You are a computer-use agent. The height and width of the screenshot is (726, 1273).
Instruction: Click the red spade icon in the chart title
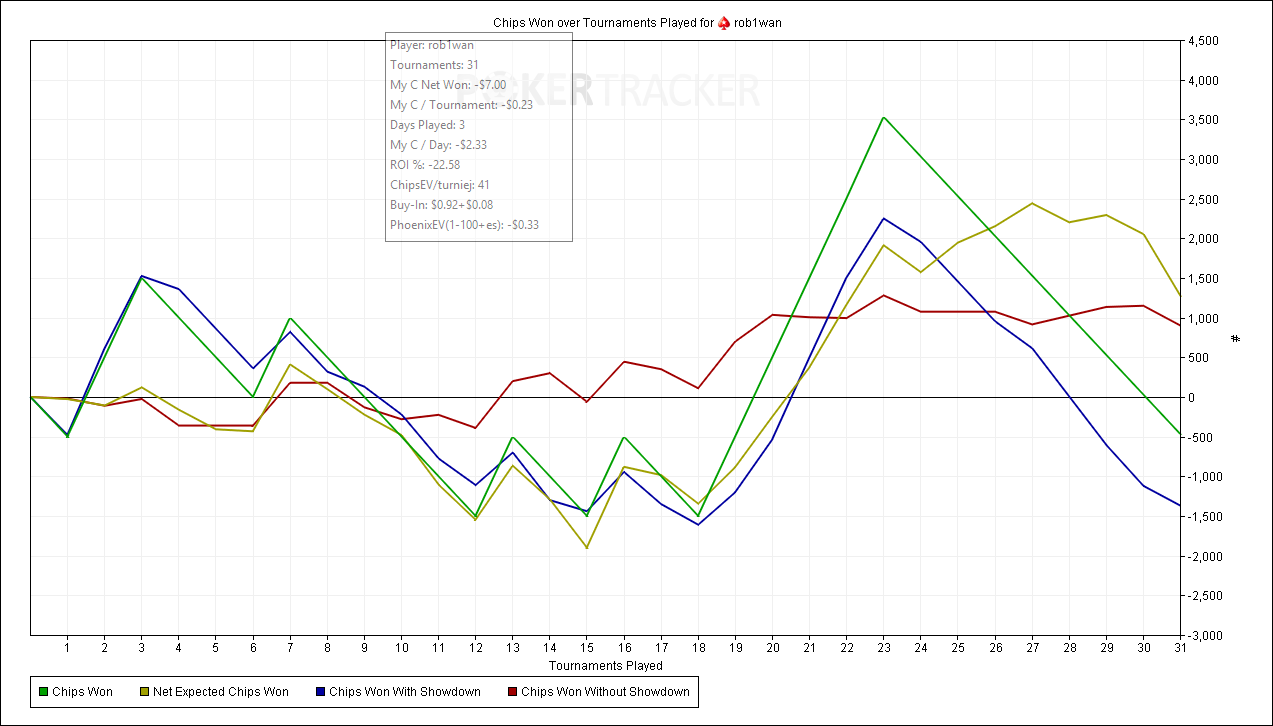(724, 22)
